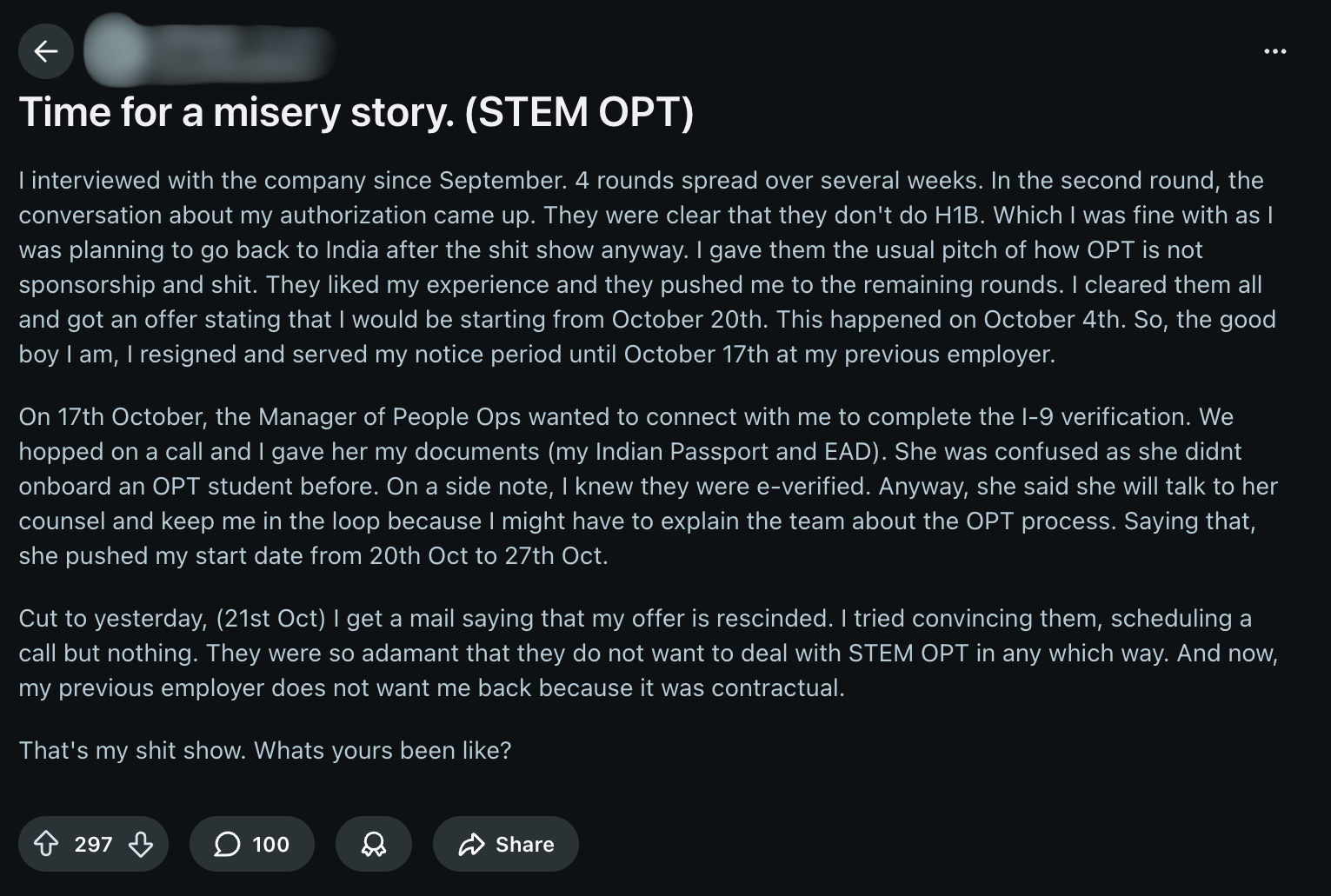Click the line "That's my shit show"

click(265, 750)
